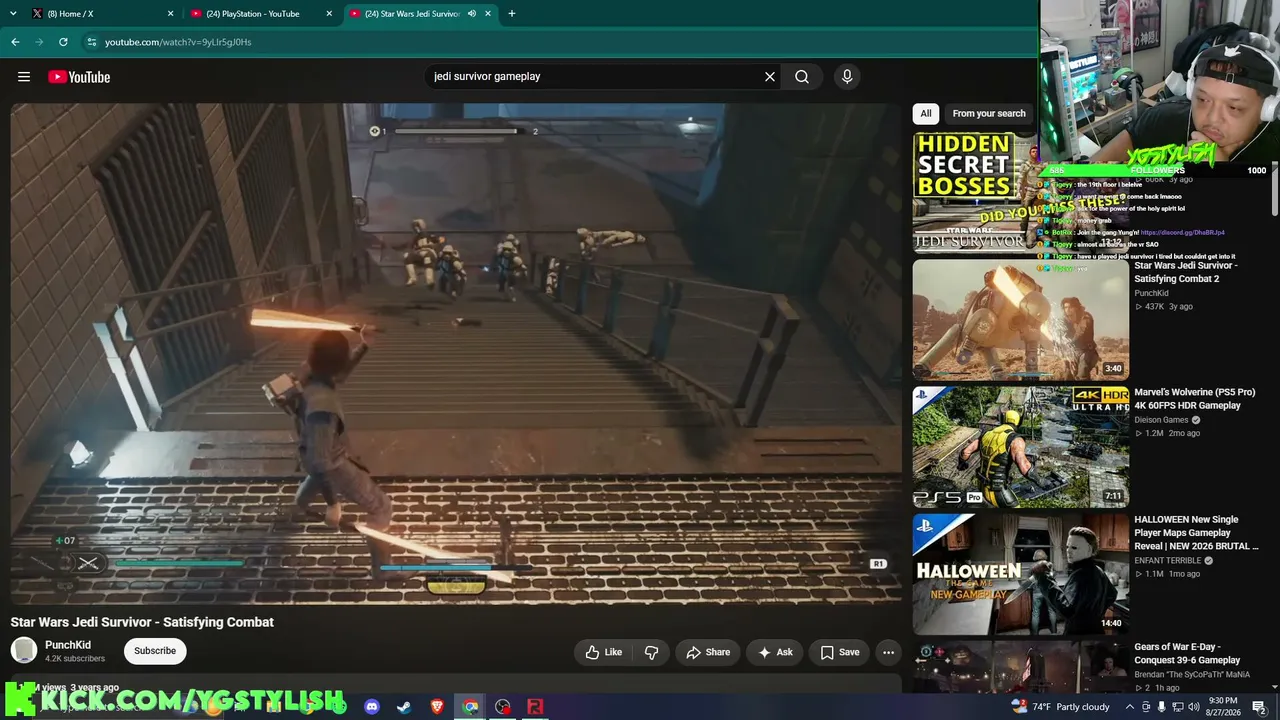Open the tab search dropdown
The image size is (1280, 720).
click(13, 14)
